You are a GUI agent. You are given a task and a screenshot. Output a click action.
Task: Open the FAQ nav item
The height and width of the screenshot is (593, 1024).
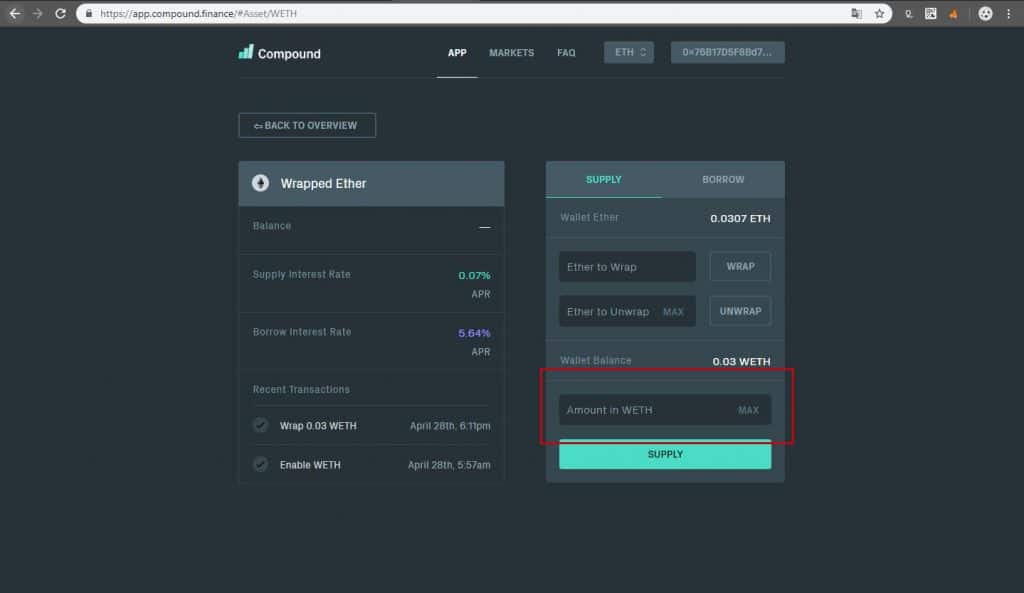coord(566,53)
